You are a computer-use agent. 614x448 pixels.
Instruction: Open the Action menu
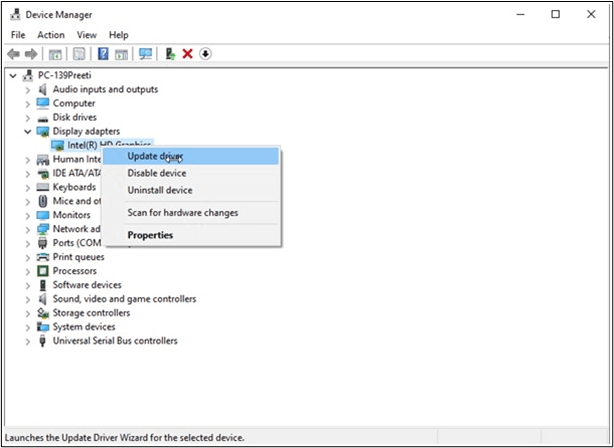51,35
